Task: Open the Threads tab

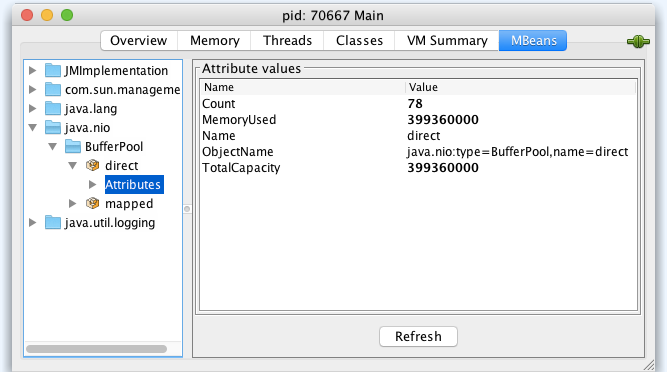Action: pos(287,40)
